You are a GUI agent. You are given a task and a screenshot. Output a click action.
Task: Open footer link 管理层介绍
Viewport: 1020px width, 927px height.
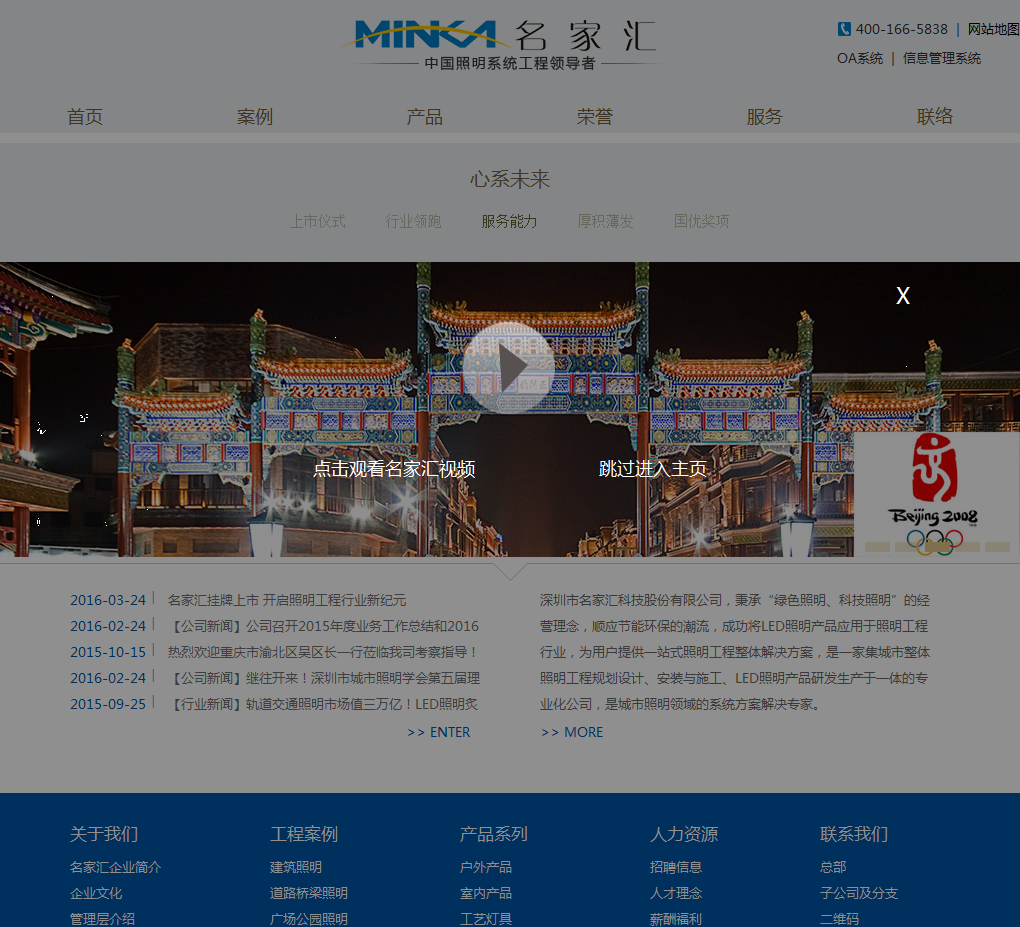(x=102, y=919)
